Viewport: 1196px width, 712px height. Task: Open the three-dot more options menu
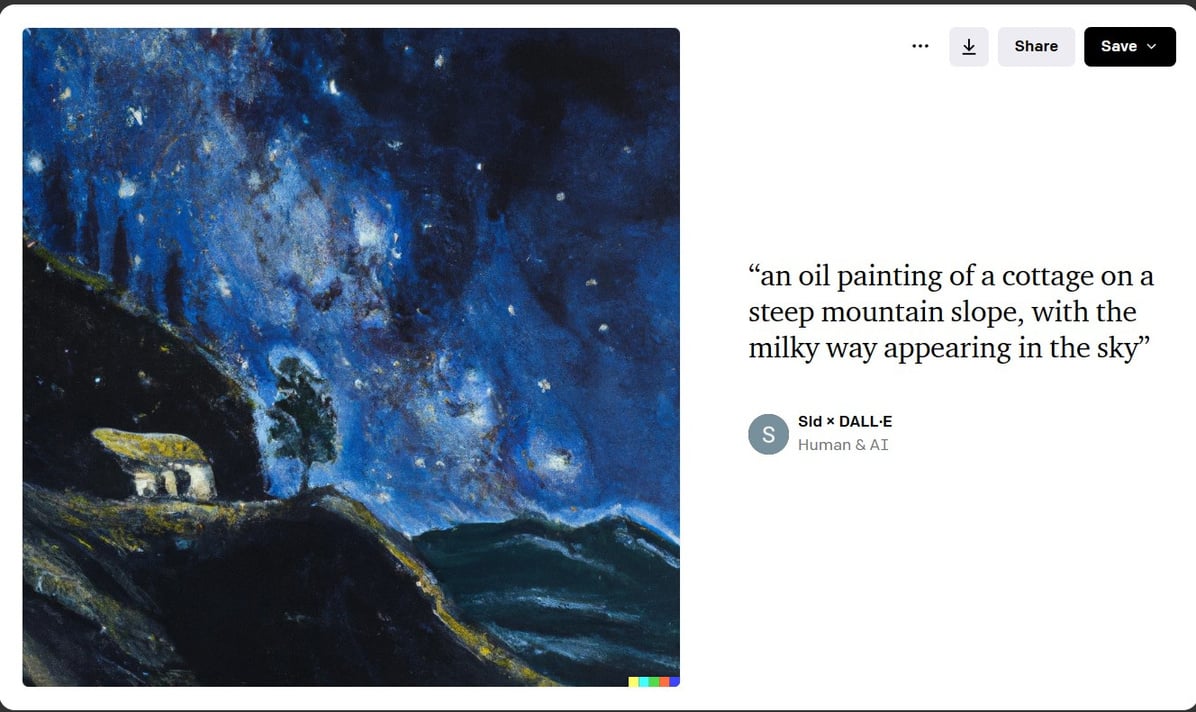[x=920, y=46]
